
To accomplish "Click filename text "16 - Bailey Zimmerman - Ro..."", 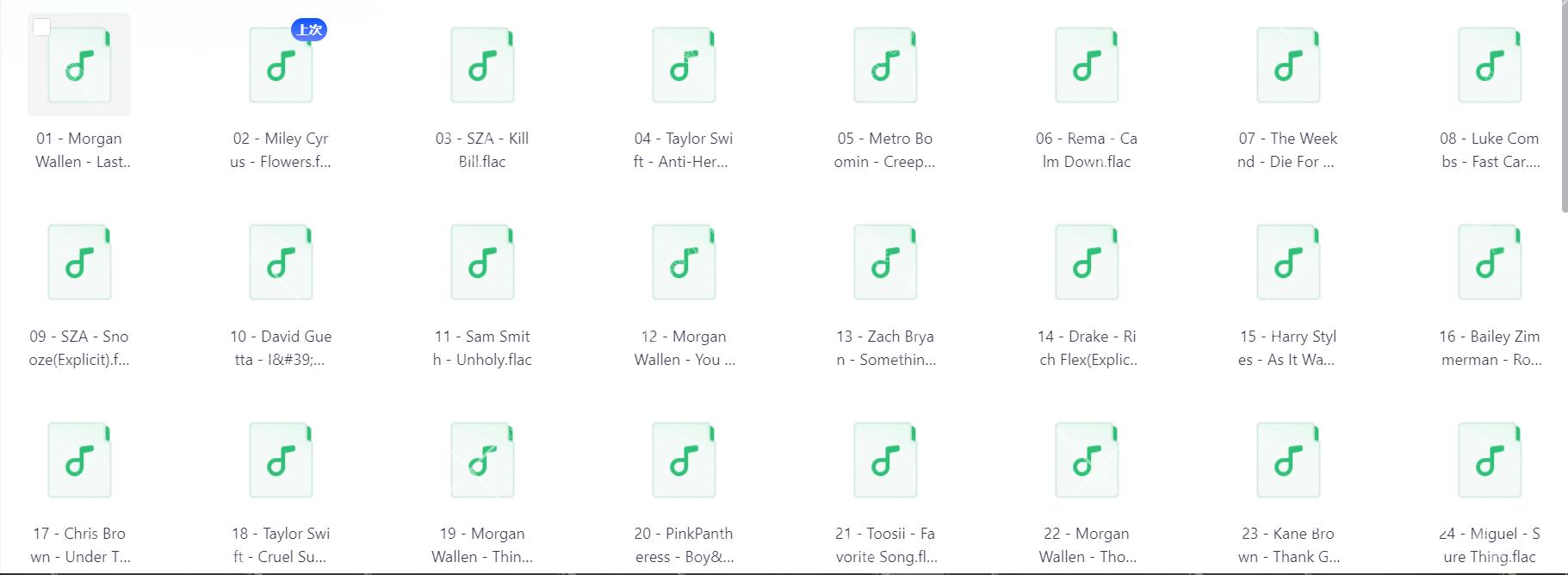I will 1491,348.
